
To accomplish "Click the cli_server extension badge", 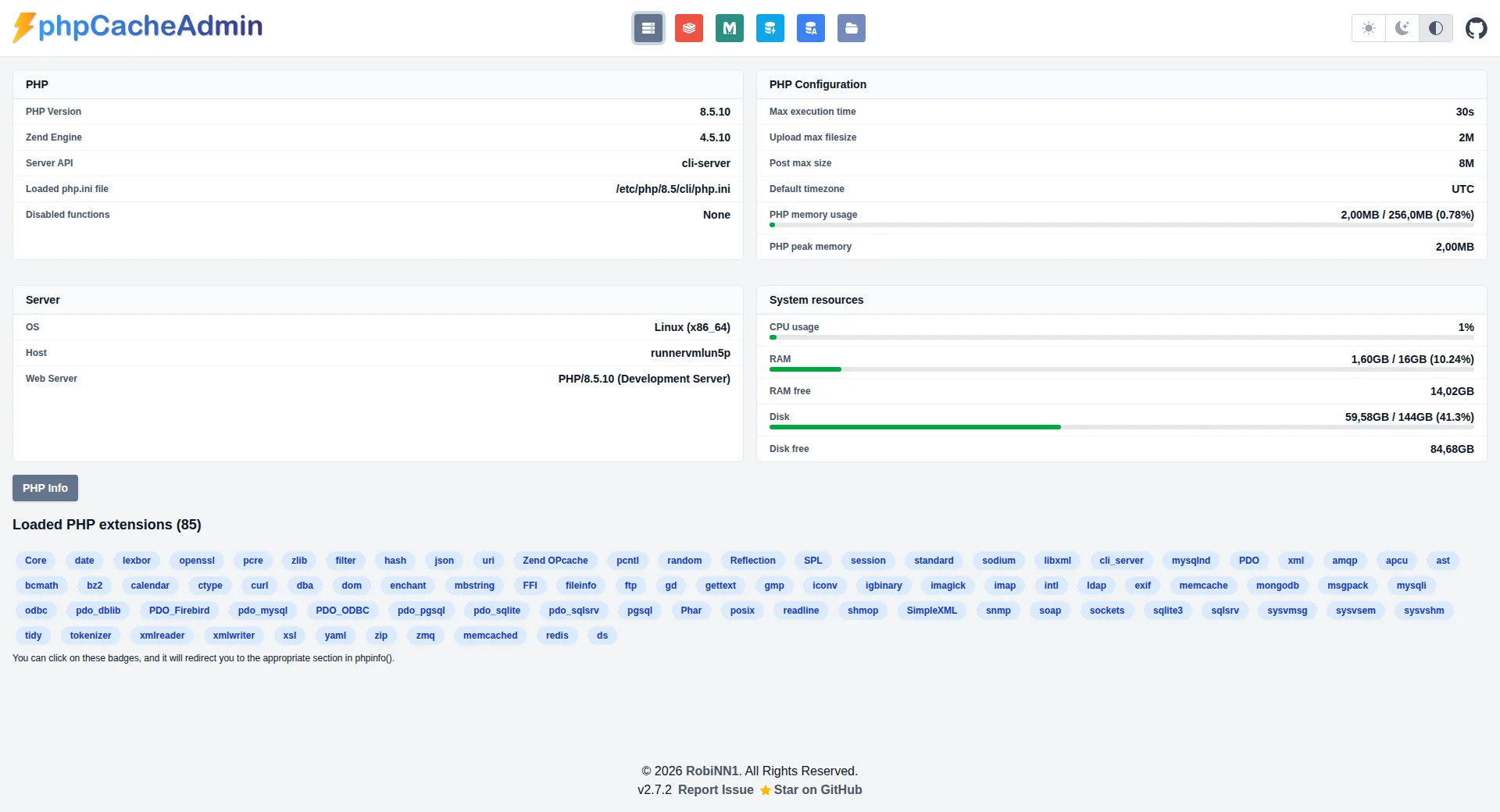I will [x=1121, y=561].
